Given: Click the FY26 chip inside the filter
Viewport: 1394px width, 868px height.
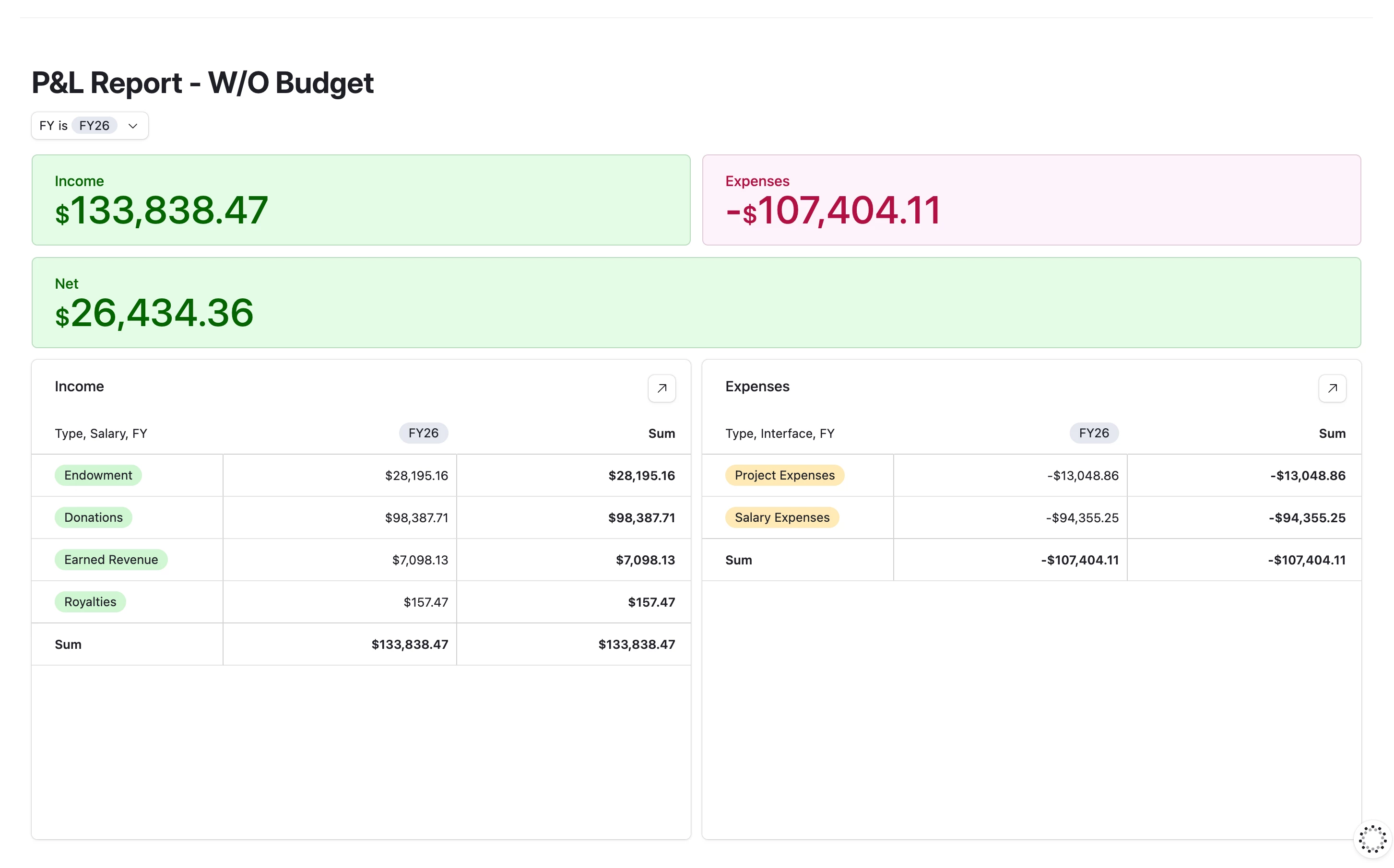Looking at the screenshot, I should point(94,126).
